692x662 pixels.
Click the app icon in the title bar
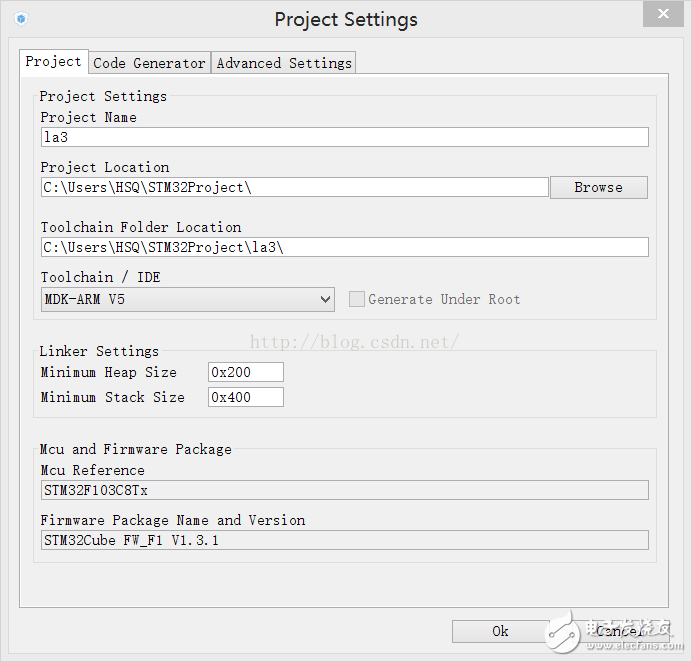pos(21,19)
